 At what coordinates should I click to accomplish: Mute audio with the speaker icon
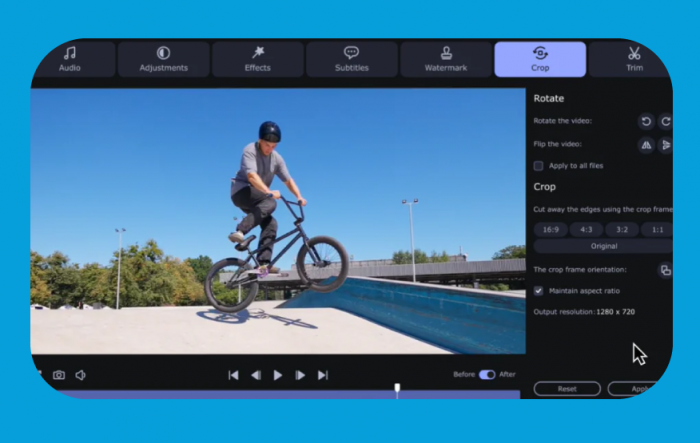[81, 375]
